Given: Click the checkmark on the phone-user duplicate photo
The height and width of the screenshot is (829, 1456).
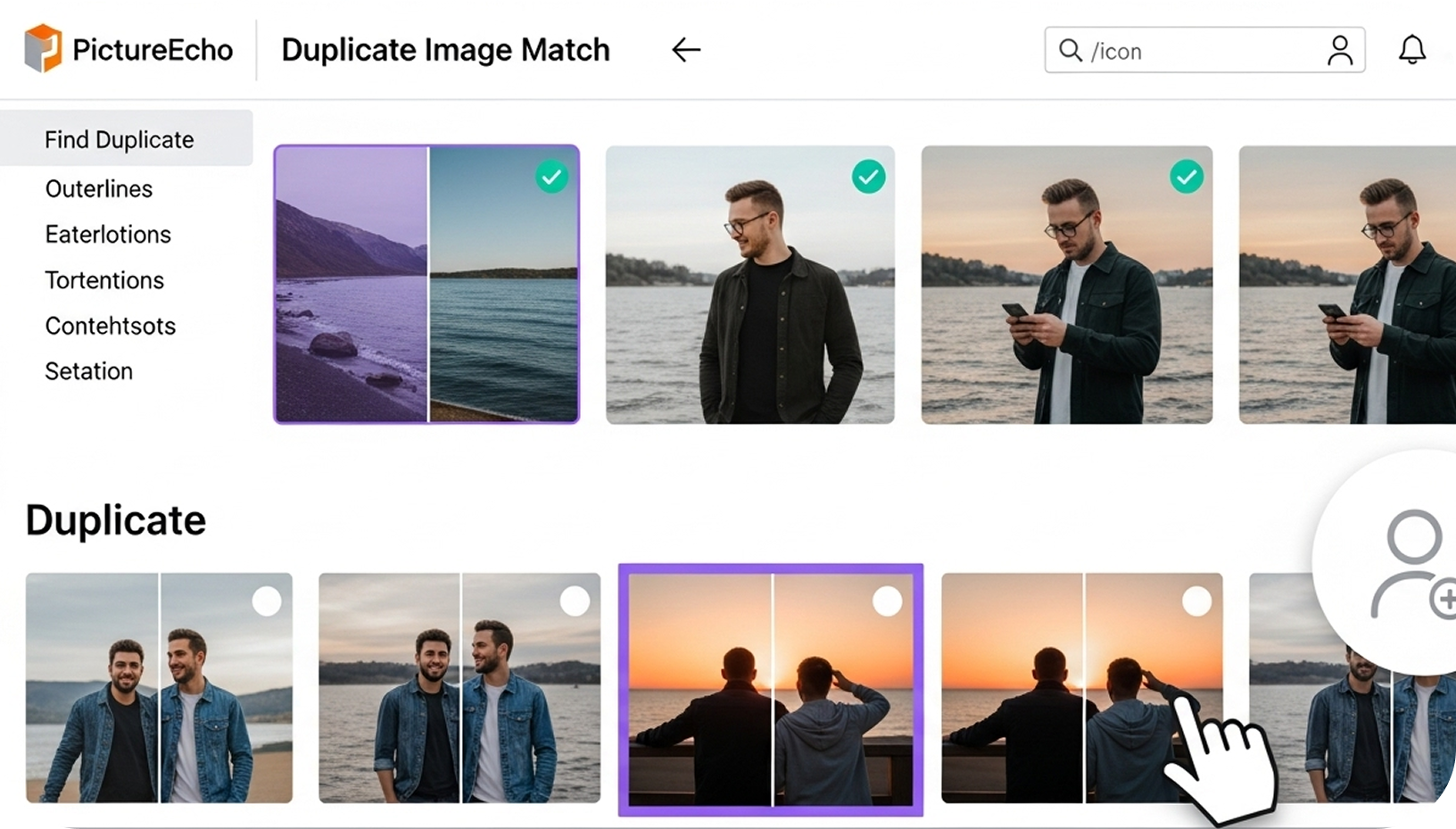Looking at the screenshot, I should 1187,177.
